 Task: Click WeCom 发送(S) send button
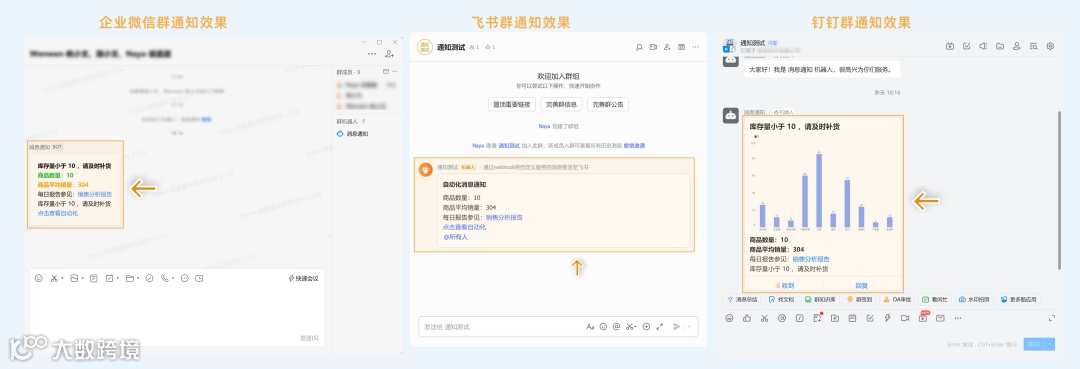309,337
